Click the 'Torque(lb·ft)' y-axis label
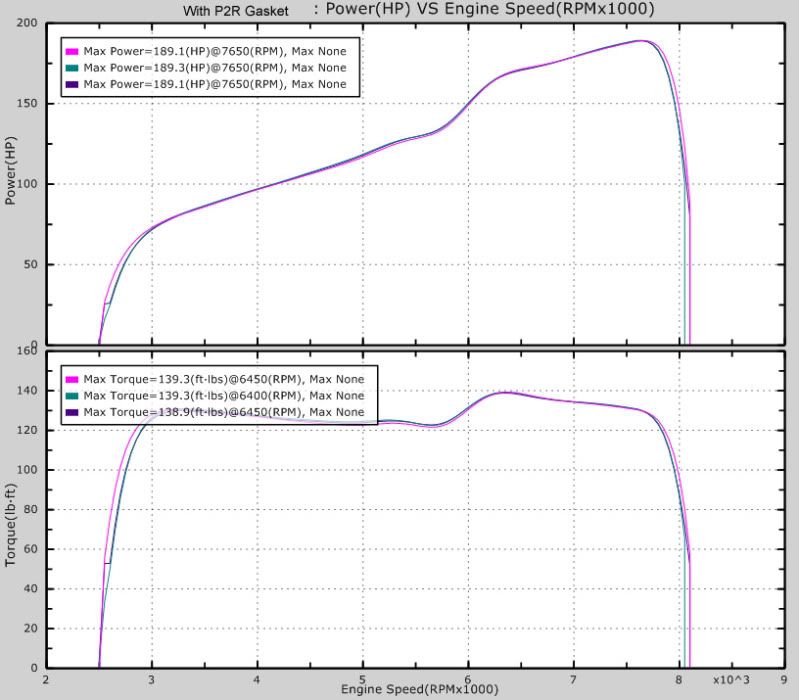The height and width of the screenshot is (700, 799). pos(10,525)
